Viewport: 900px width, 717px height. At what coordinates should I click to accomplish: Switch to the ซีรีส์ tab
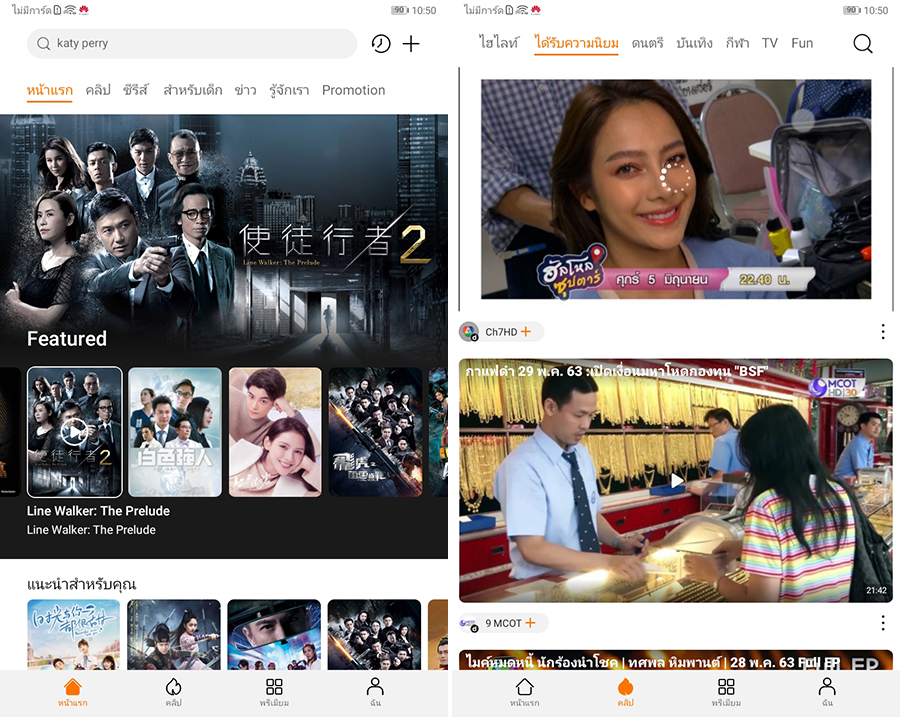coord(135,90)
